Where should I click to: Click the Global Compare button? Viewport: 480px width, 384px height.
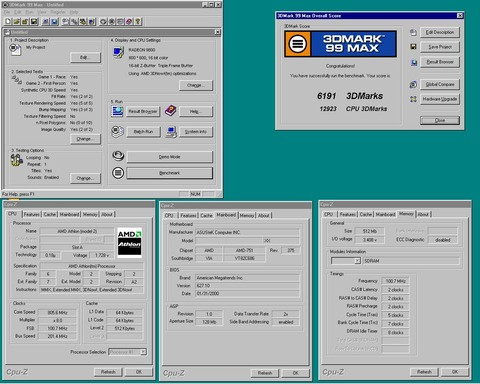(440, 84)
